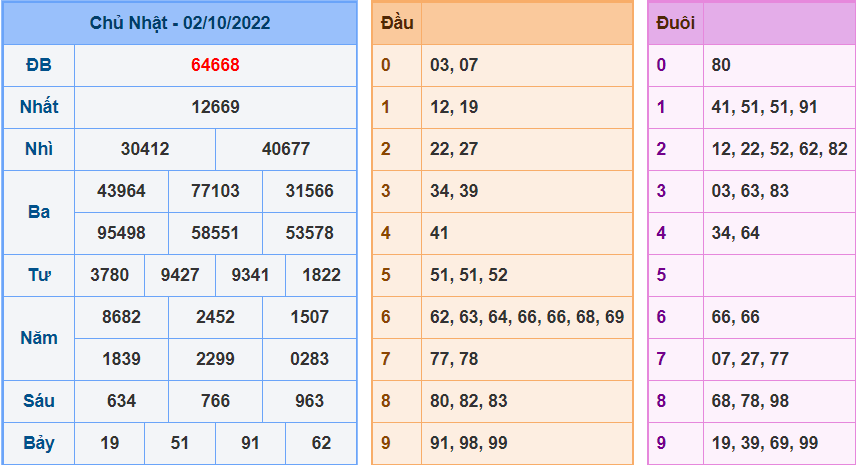Select second prize number 30412
This screenshot has width=856, height=465.
[x=145, y=149]
